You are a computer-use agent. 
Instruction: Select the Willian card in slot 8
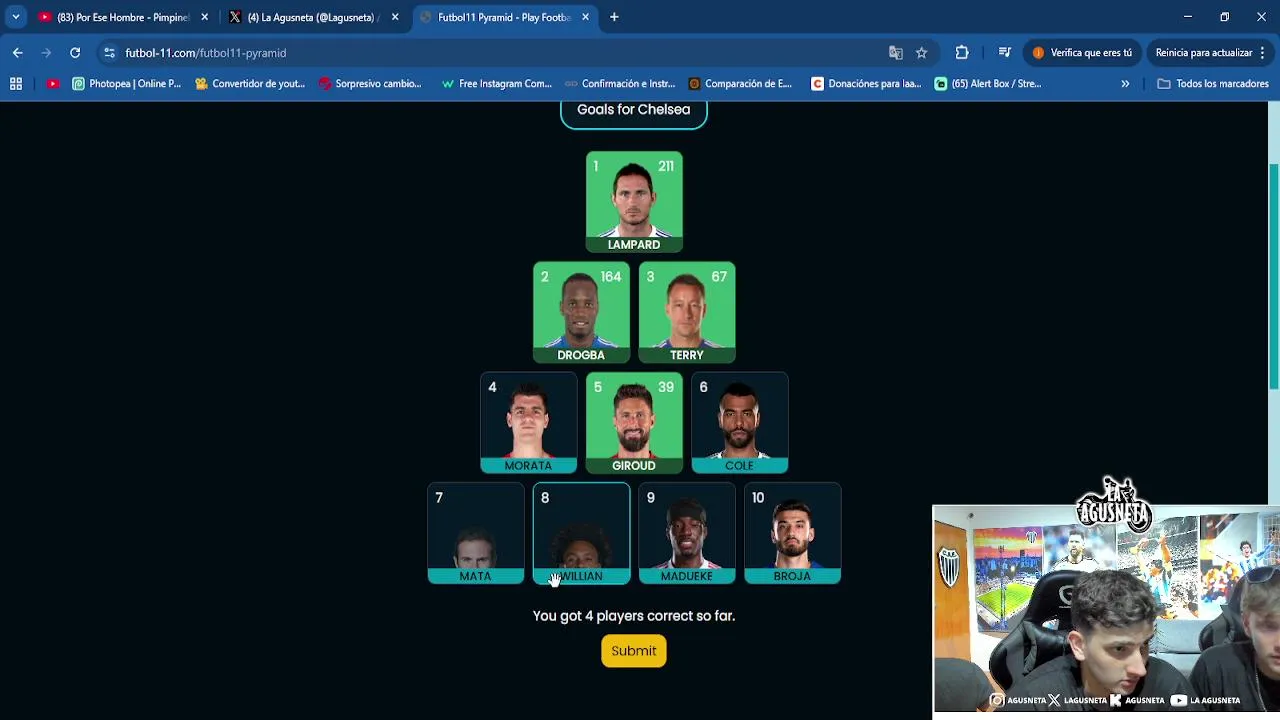coord(581,533)
